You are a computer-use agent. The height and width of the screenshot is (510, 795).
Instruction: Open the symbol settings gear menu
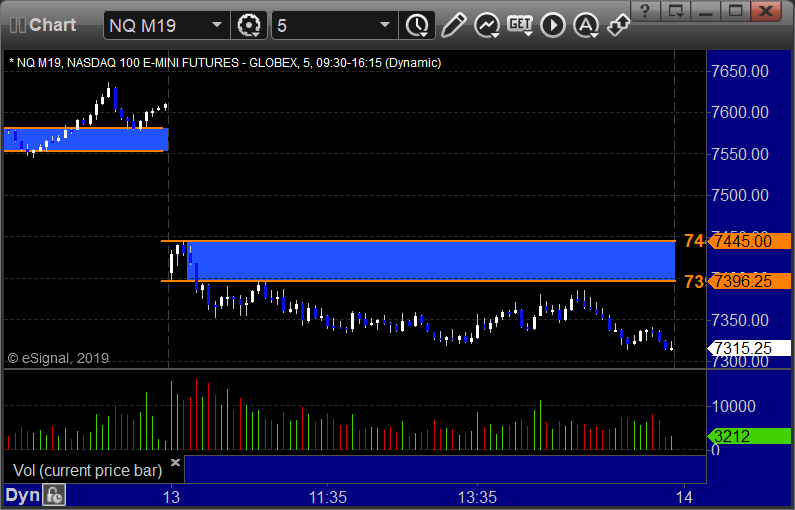(248, 25)
